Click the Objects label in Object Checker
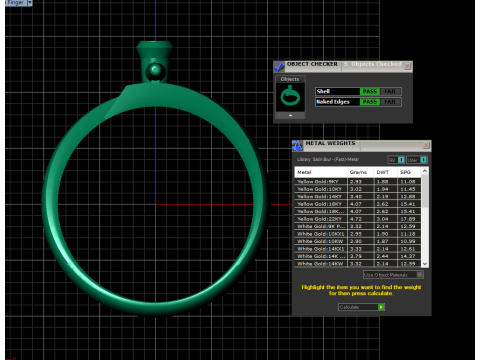Image resolution: width=480 pixels, height=360 pixels. coord(290,79)
